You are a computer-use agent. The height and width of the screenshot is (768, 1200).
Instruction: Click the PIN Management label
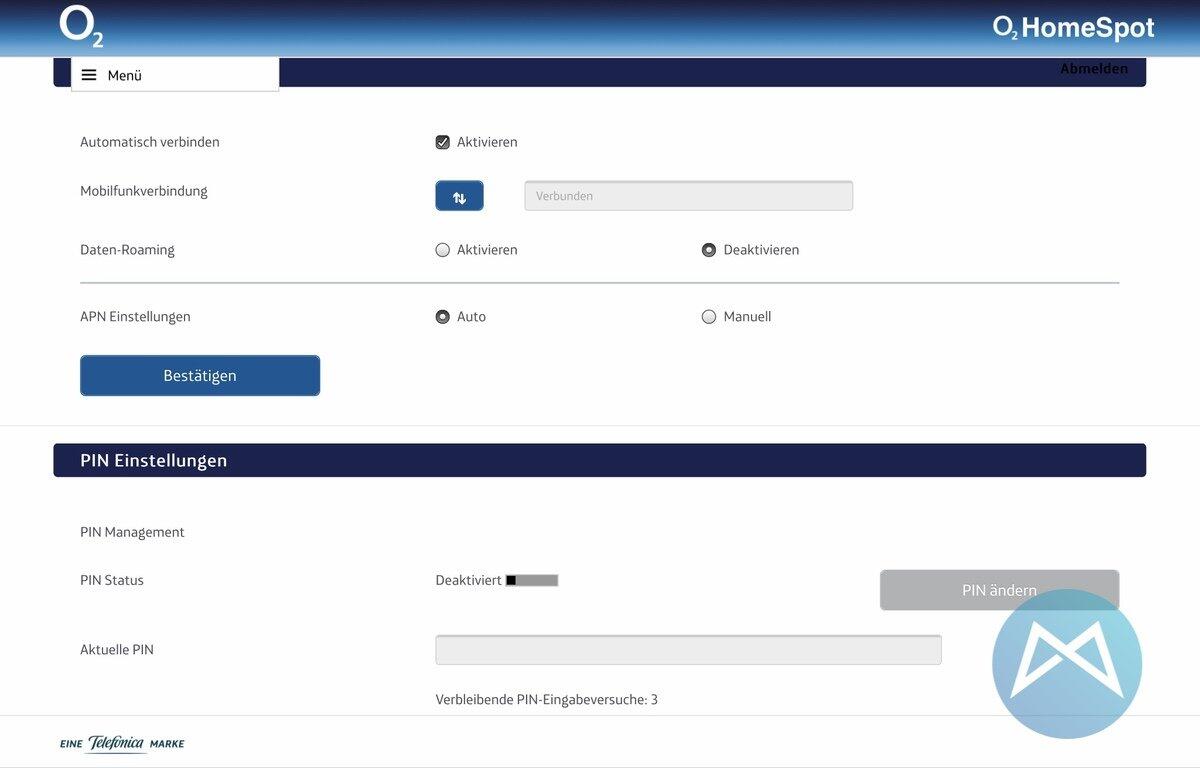click(x=132, y=532)
